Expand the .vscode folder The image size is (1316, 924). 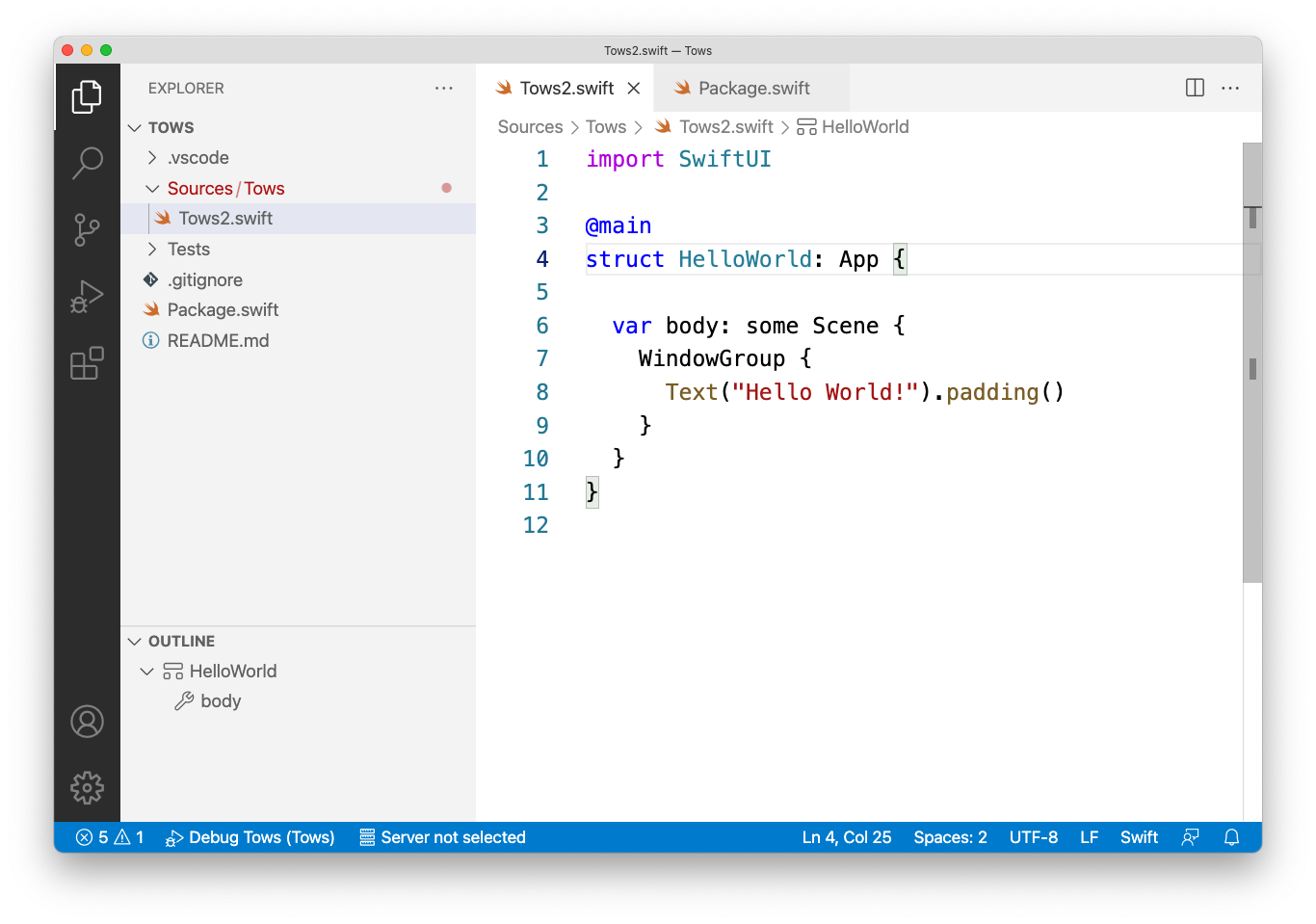(298, 157)
